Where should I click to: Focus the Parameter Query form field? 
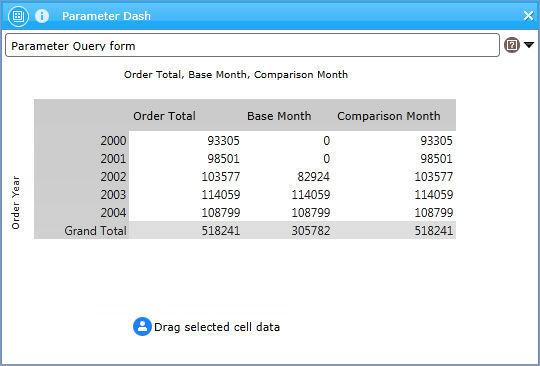[x=252, y=45]
